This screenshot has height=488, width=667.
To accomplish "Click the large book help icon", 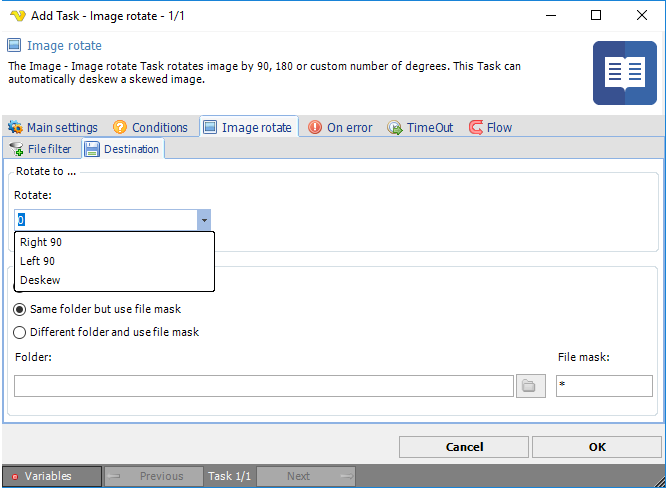I will (x=624, y=73).
